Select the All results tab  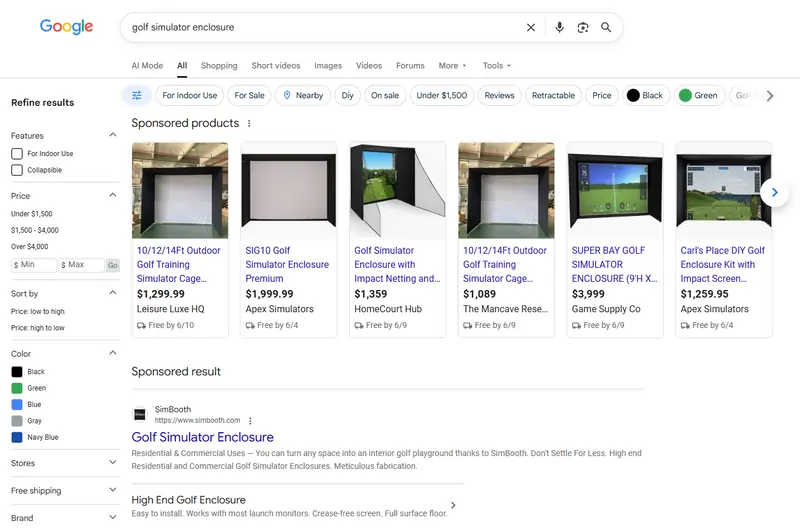click(182, 66)
